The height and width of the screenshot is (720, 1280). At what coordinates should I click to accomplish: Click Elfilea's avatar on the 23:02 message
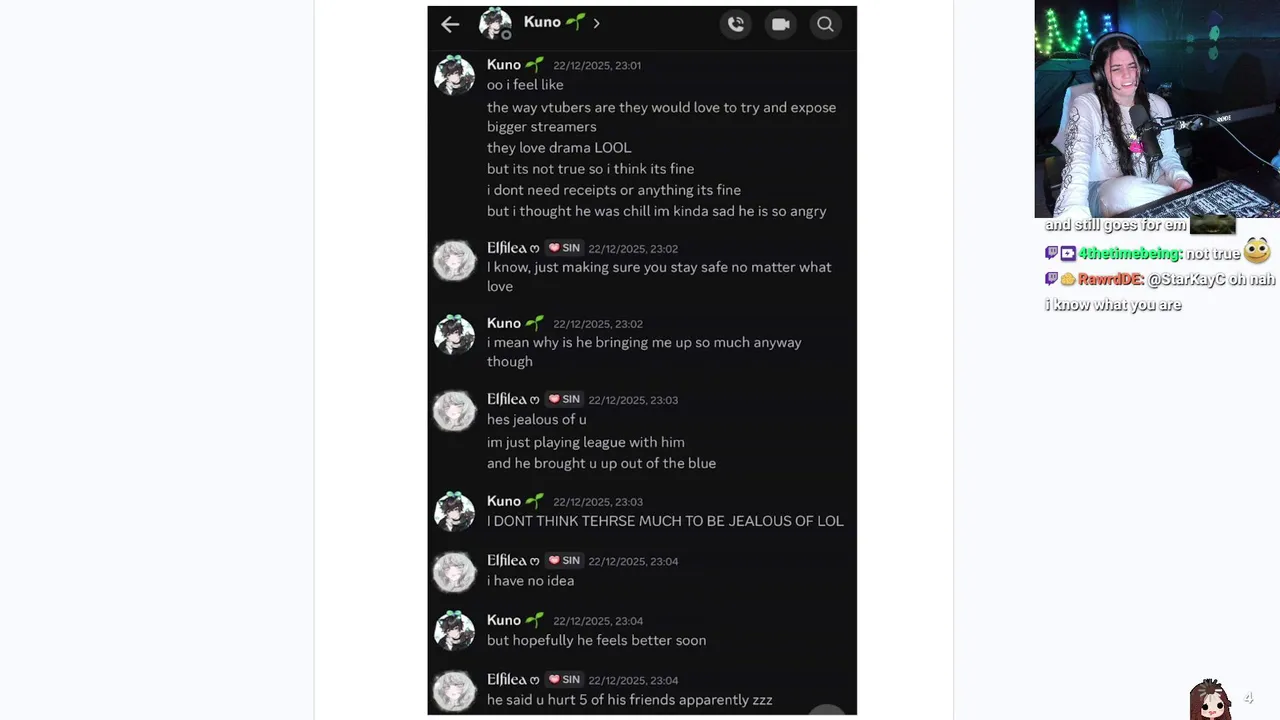tap(454, 260)
